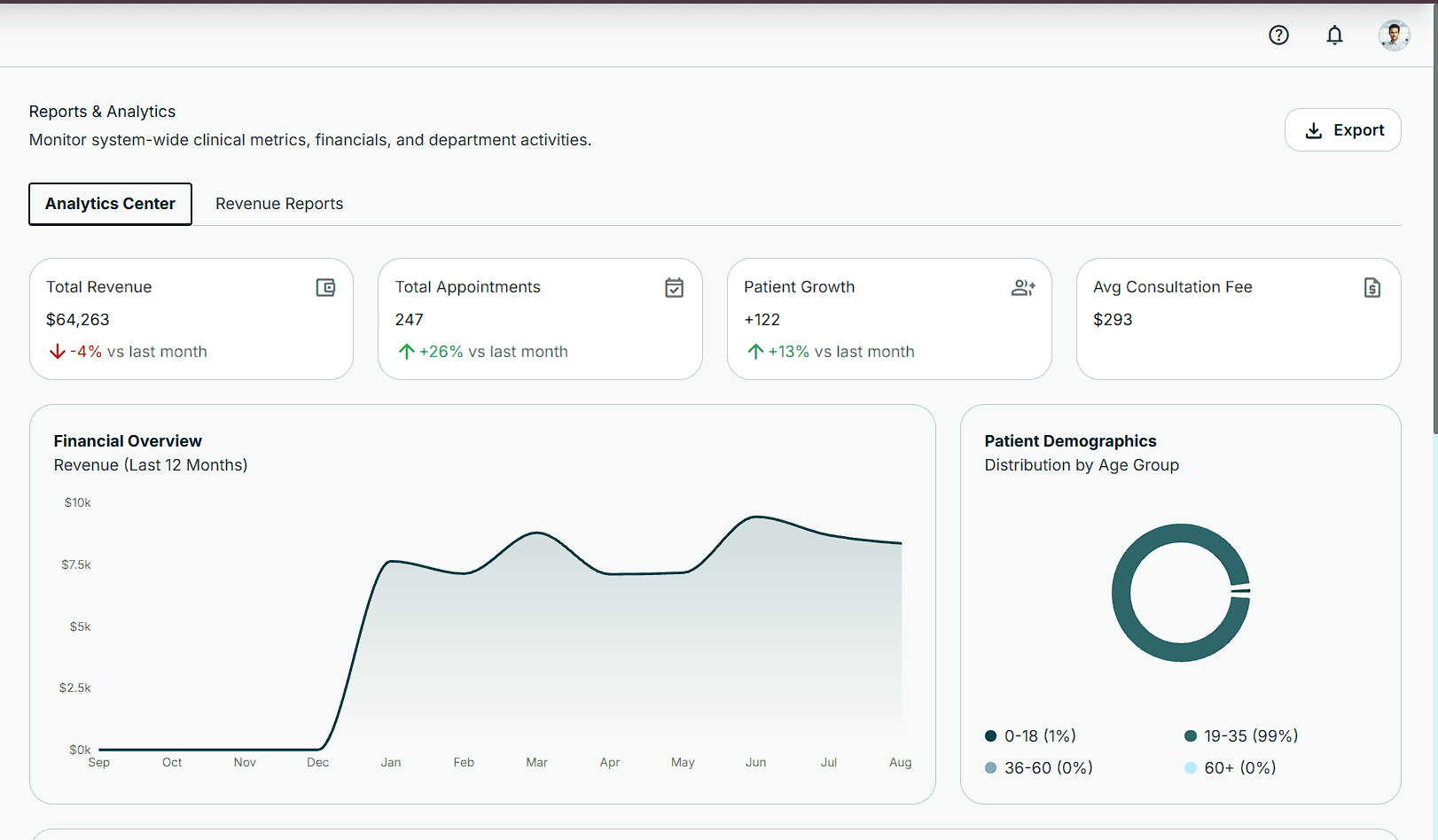The height and width of the screenshot is (840, 1438).
Task: Click the calendar check icon on Total Appointments
Action: 674,288
